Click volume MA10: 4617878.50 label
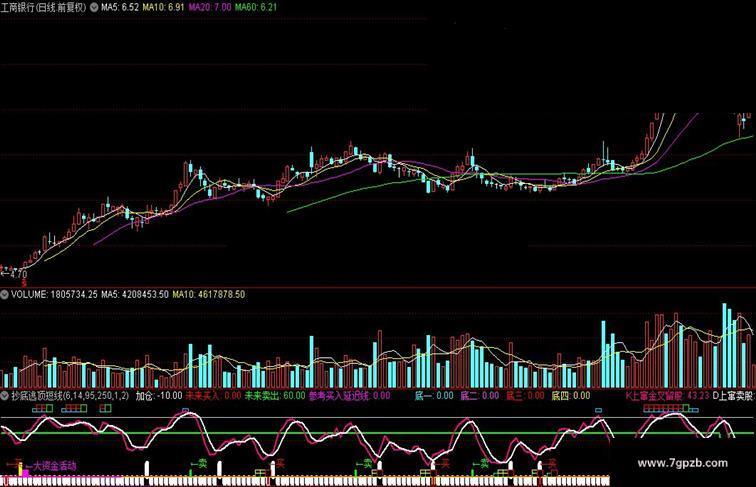This screenshot has width=756, height=487. (x=208, y=294)
